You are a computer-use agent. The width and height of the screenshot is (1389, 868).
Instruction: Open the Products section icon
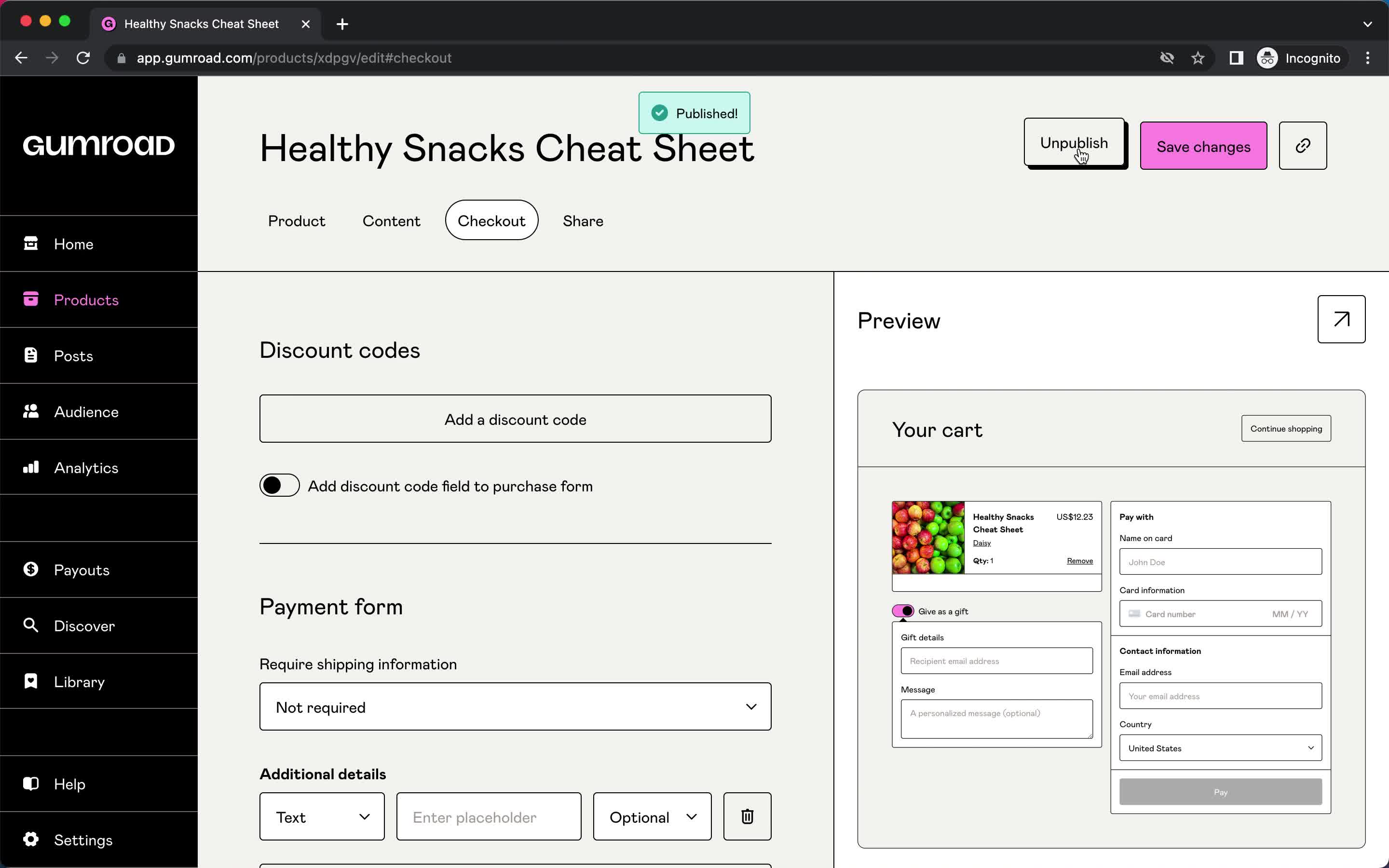click(29, 299)
